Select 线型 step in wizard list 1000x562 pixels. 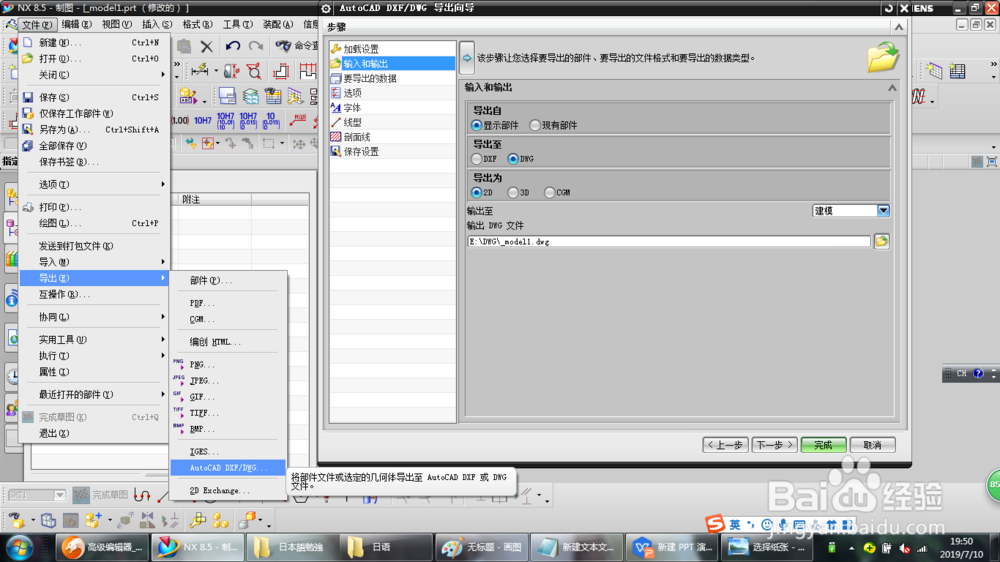pos(392,122)
